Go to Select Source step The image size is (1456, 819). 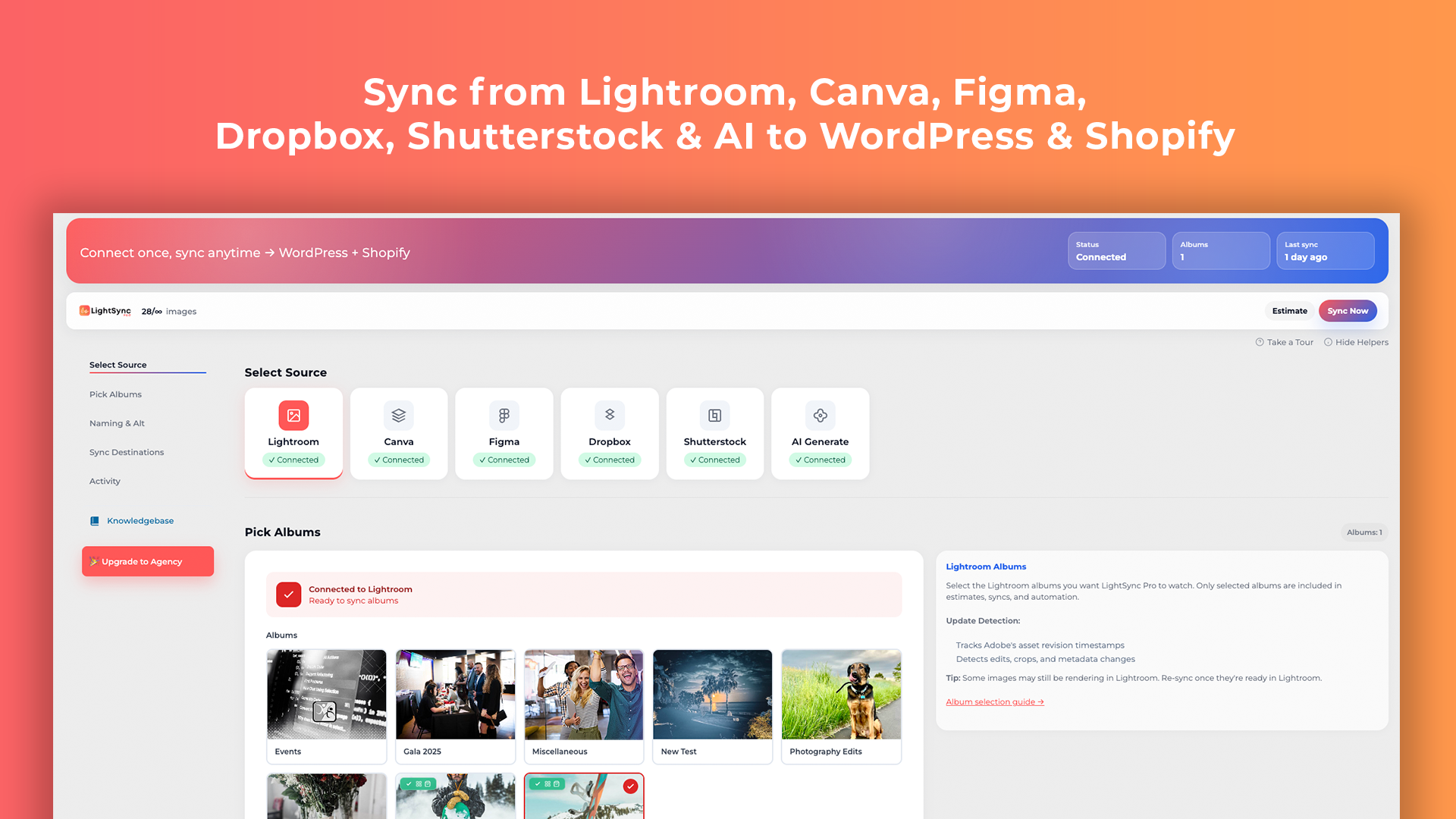118,365
